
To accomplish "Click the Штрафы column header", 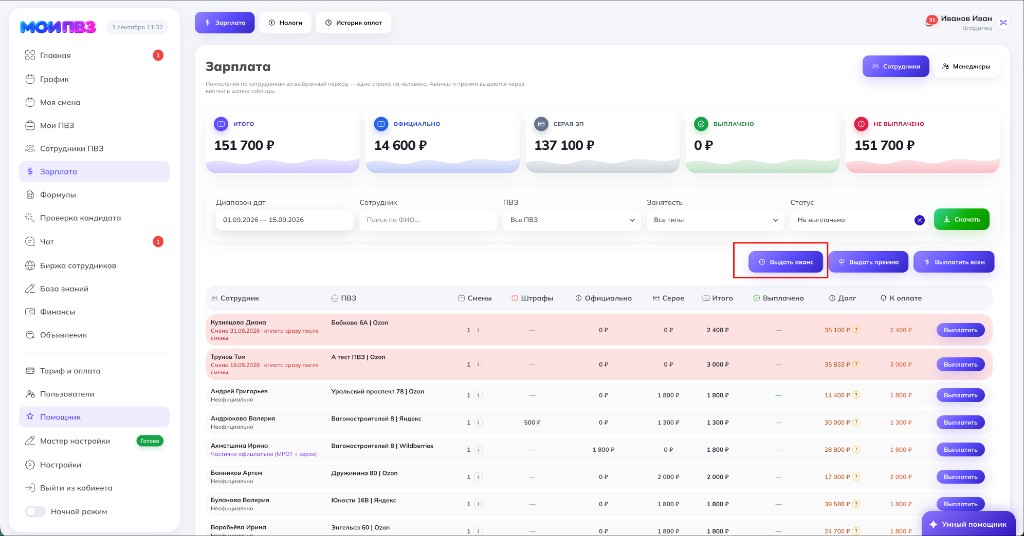I will pos(532,298).
